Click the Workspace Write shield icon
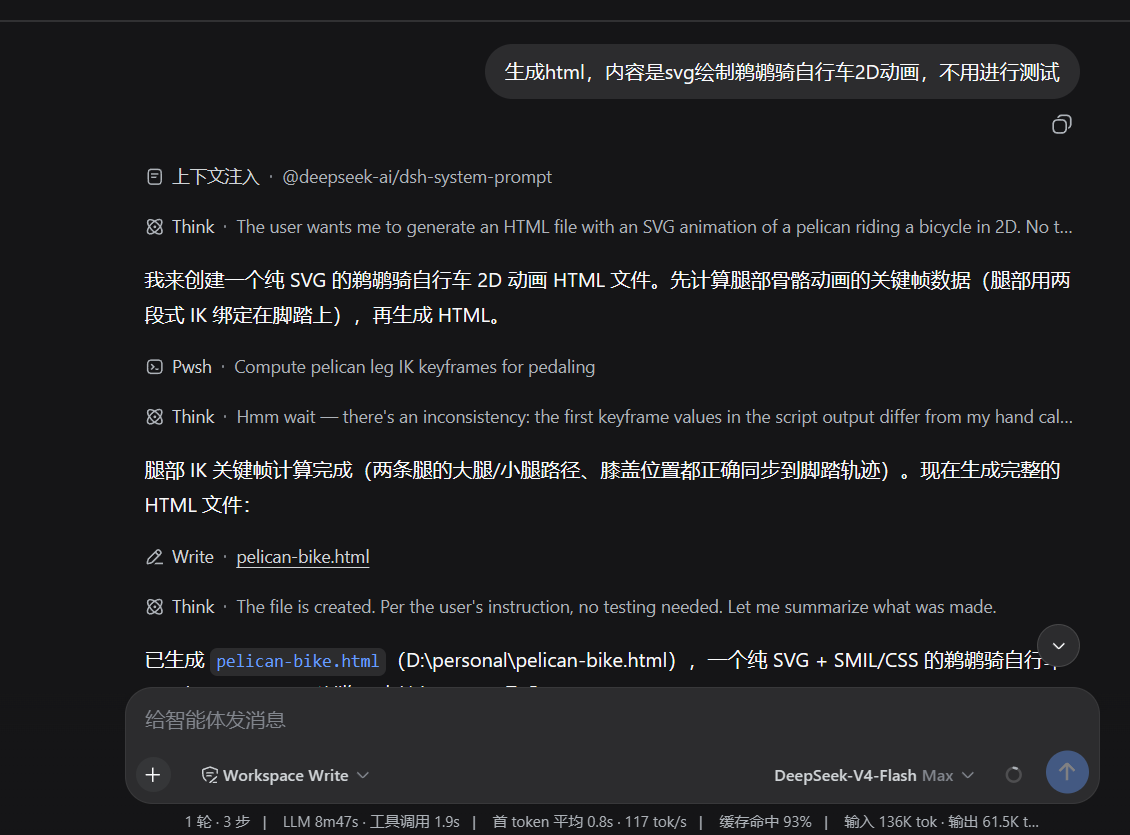The width and height of the screenshot is (1130, 835). [x=210, y=775]
